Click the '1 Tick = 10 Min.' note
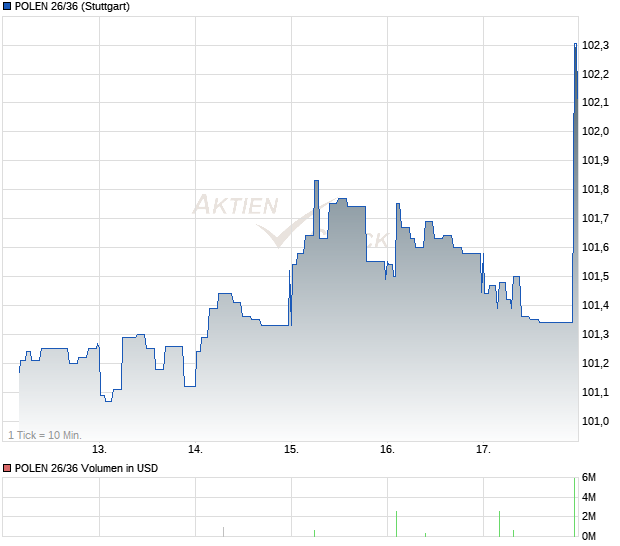 [x=45, y=435]
